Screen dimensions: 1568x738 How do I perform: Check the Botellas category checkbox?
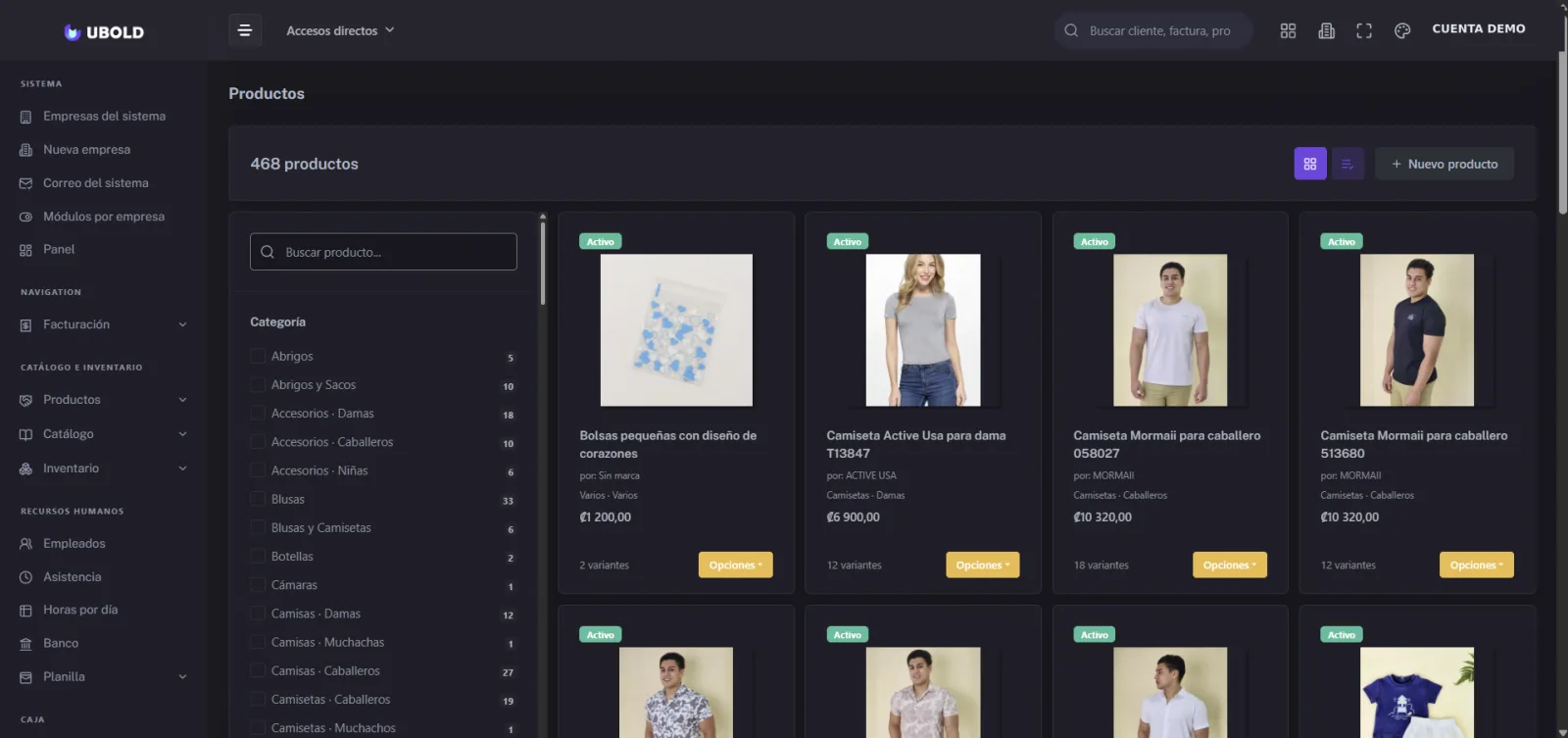pyautogui.click(x=258, y=556)
